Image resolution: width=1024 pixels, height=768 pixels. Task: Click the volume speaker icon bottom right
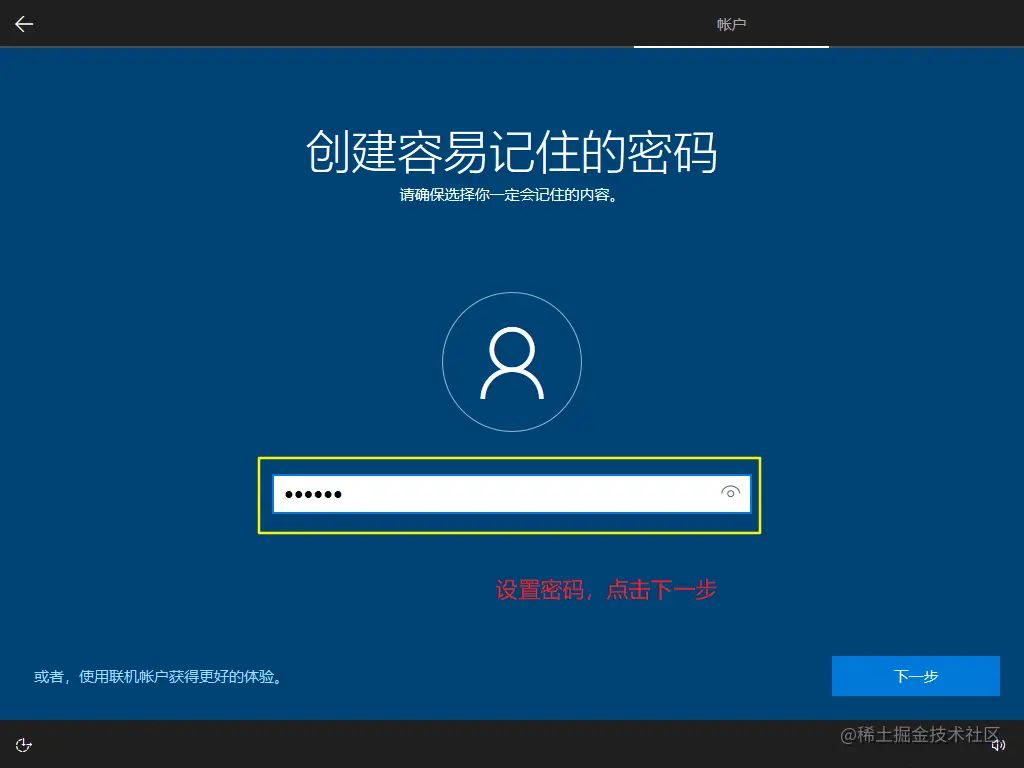(x=999, y=744)
